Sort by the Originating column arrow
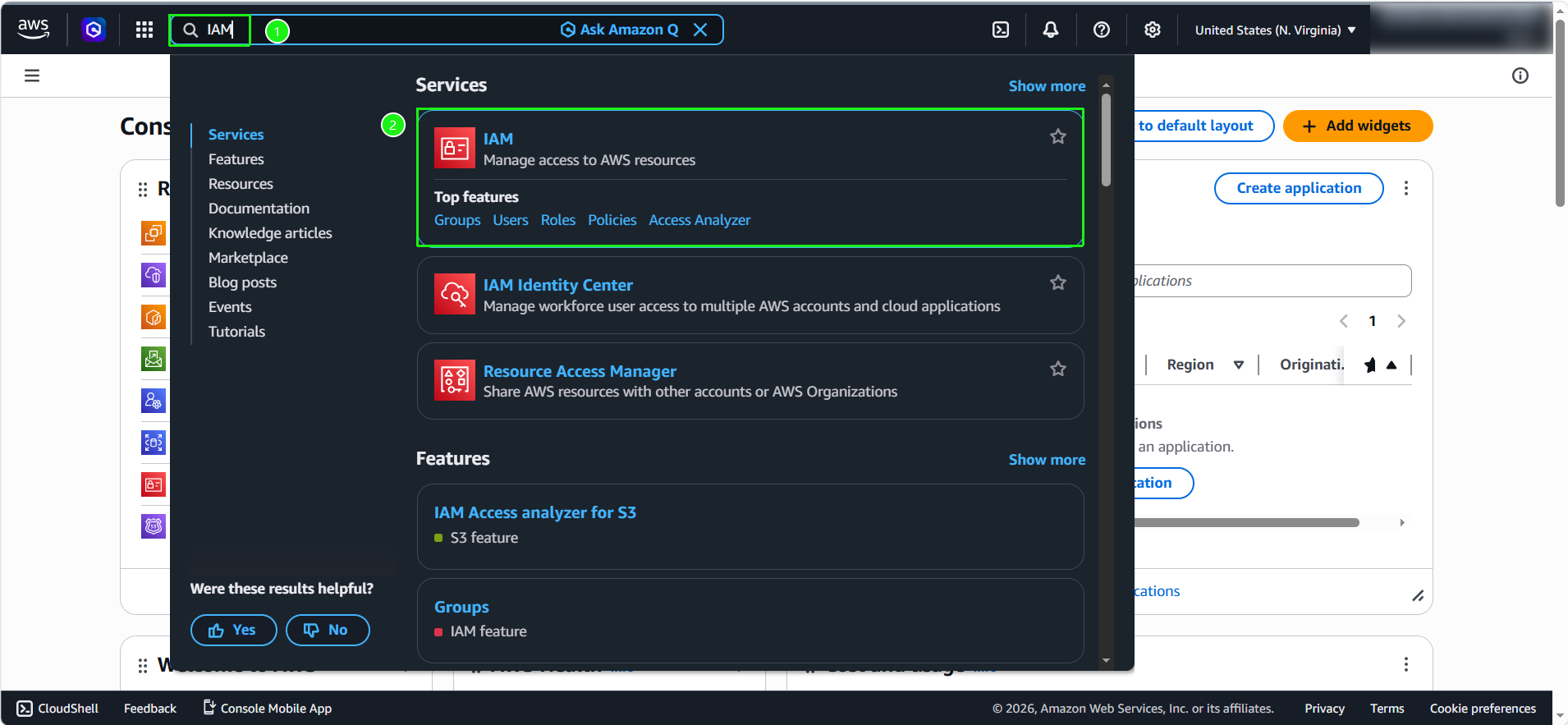The width and height of the screenshot is (1568, 725). pos(1391,365)
